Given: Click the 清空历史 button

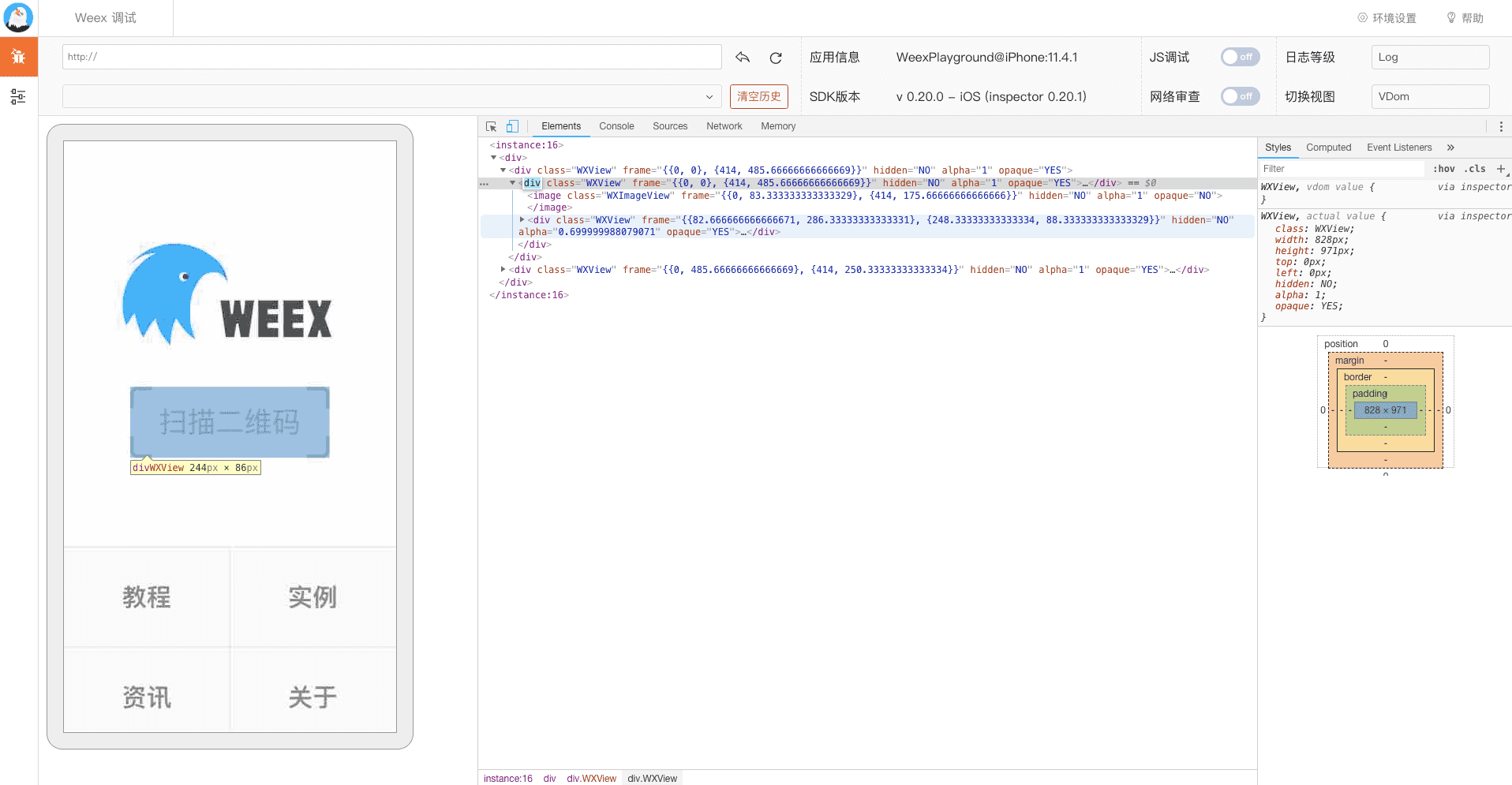Looking at the screenshot, I should (x=759, y=96).
